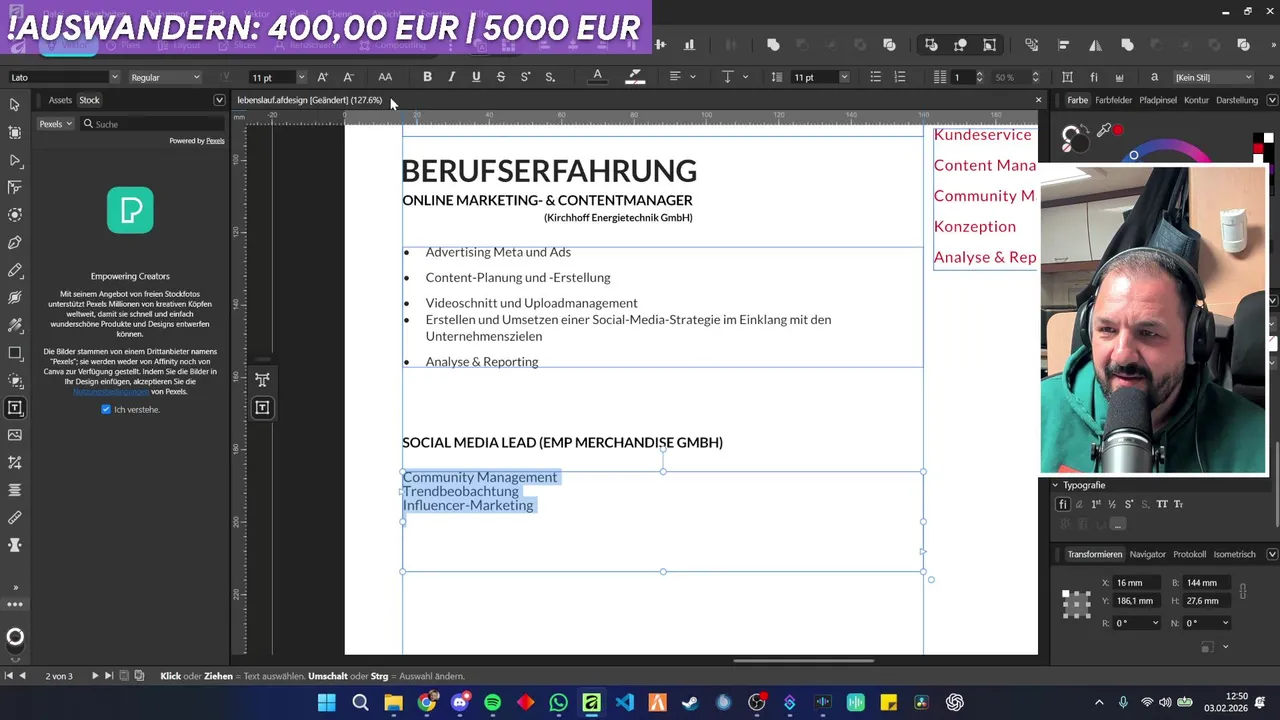Image resolution: width=1280 pixels, height=720 pixels.
Task: Open the Regular font style dropdown
Action: (x=196, y=77)
